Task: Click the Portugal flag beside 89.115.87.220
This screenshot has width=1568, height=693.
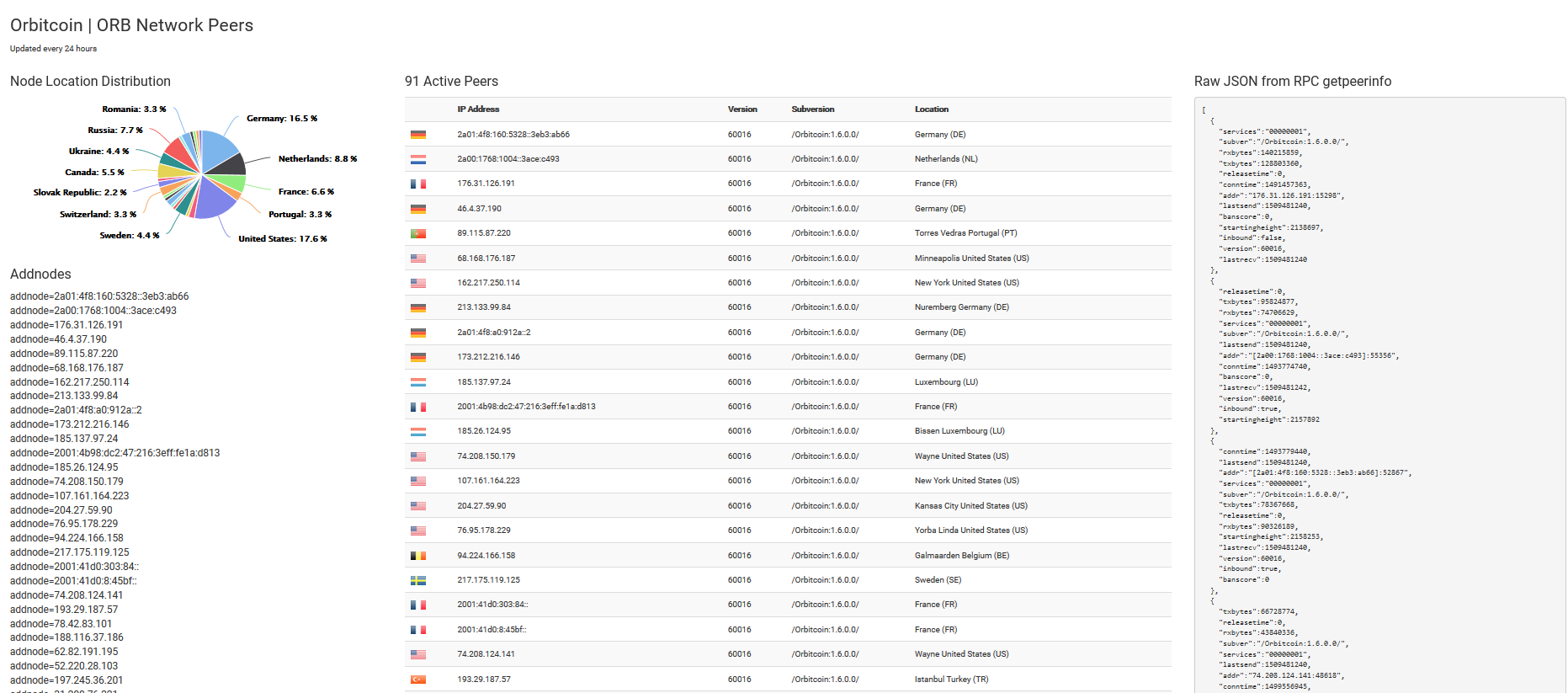Action: 418,233
